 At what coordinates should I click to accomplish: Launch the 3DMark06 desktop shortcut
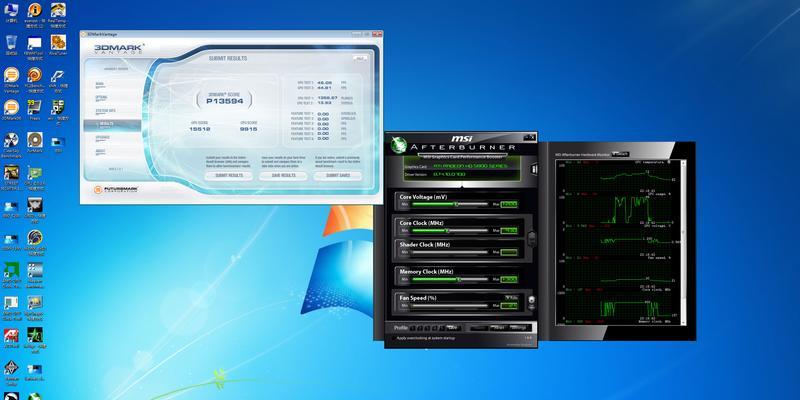[11, 109]
